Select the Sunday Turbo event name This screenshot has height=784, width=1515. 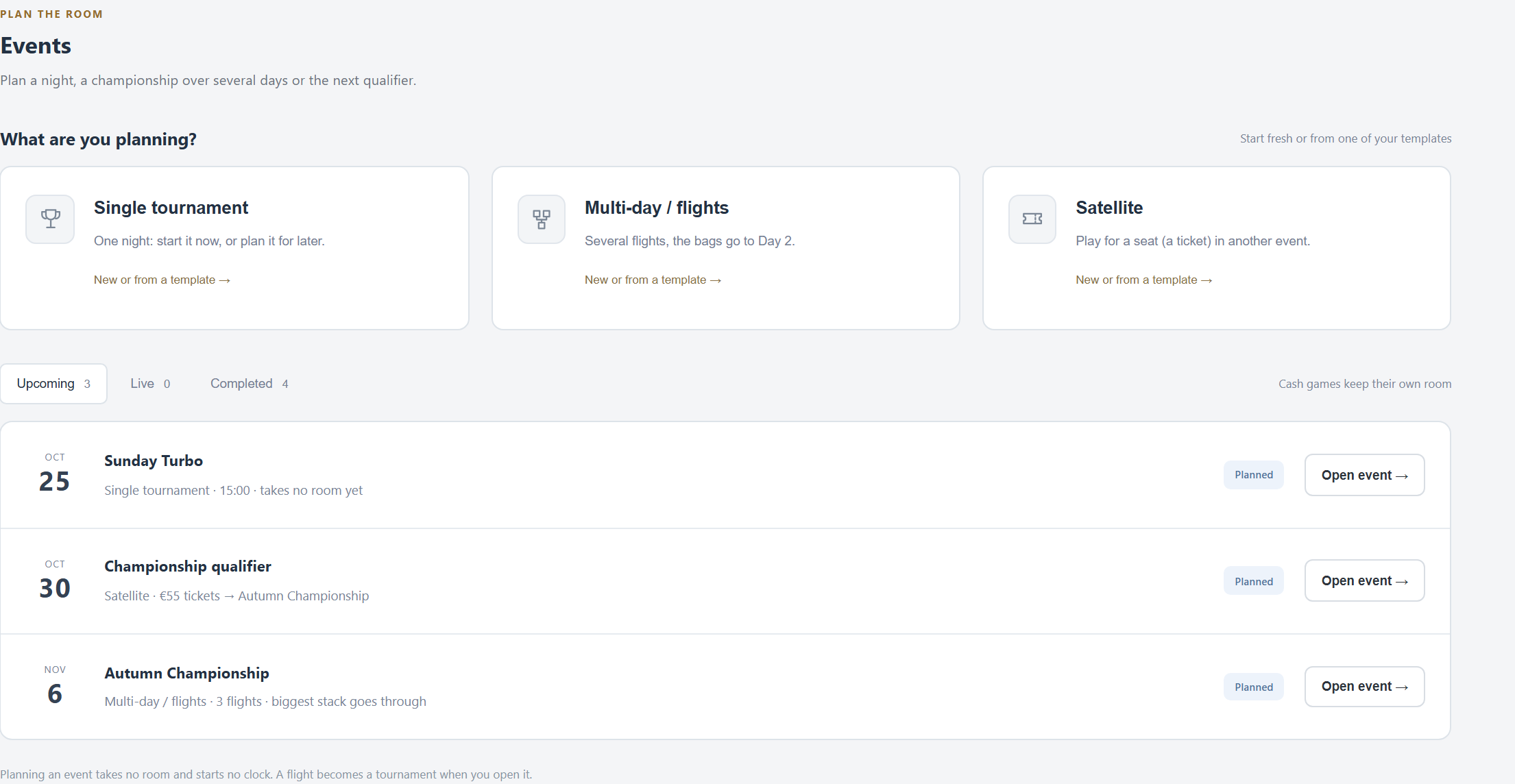click(154, 461)
